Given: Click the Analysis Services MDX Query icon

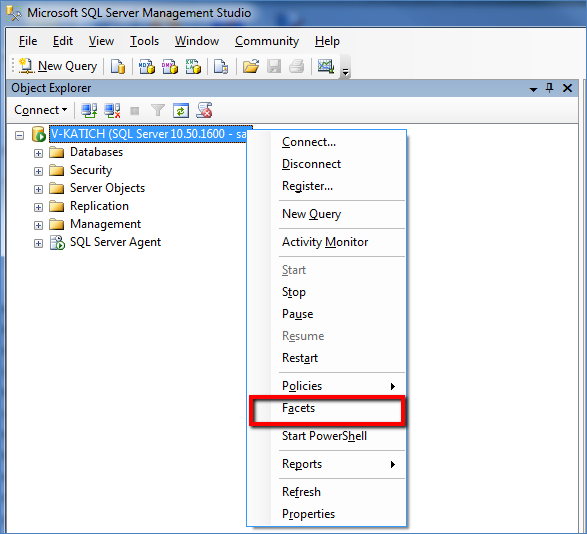Looking at the screenshot, I should [147, 67].
